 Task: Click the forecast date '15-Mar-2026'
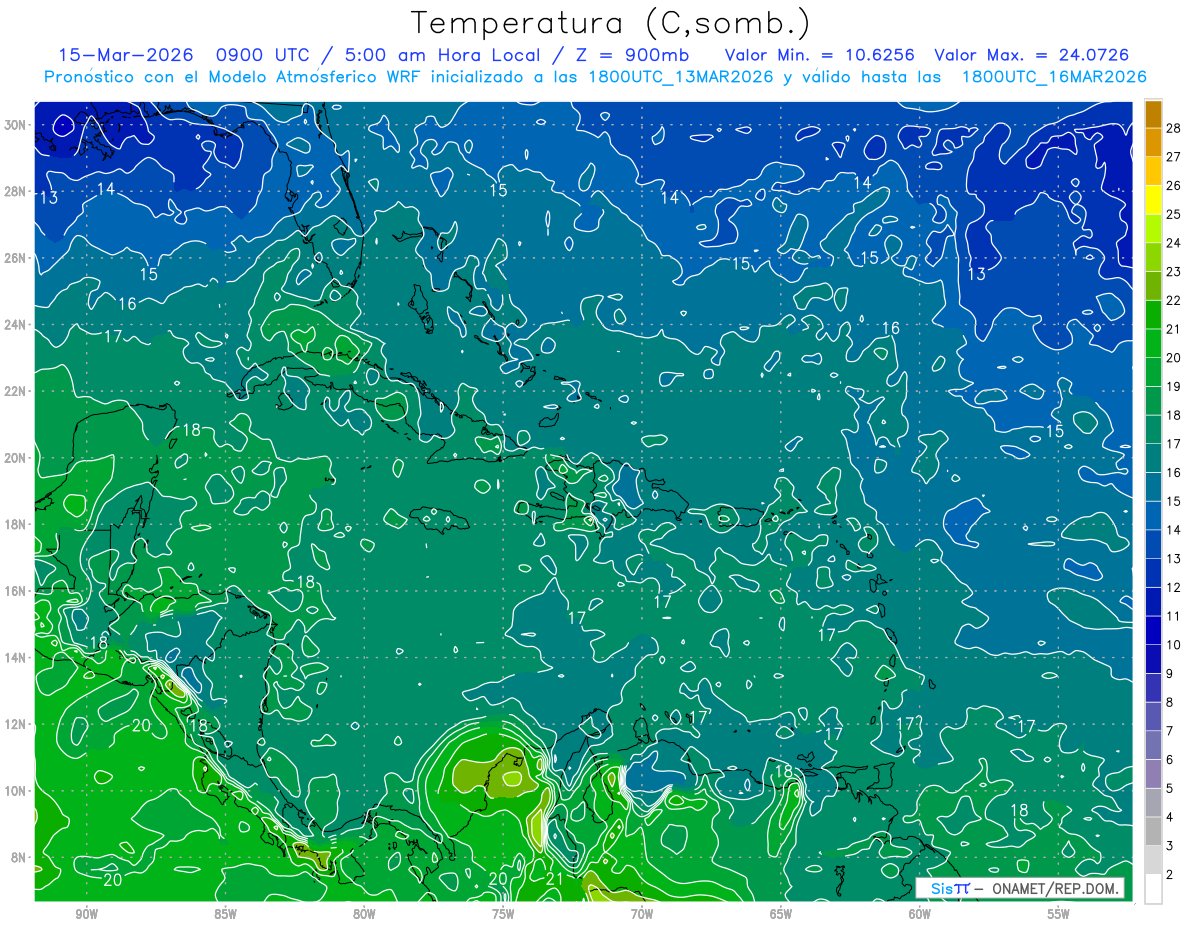tap(125, 55)
